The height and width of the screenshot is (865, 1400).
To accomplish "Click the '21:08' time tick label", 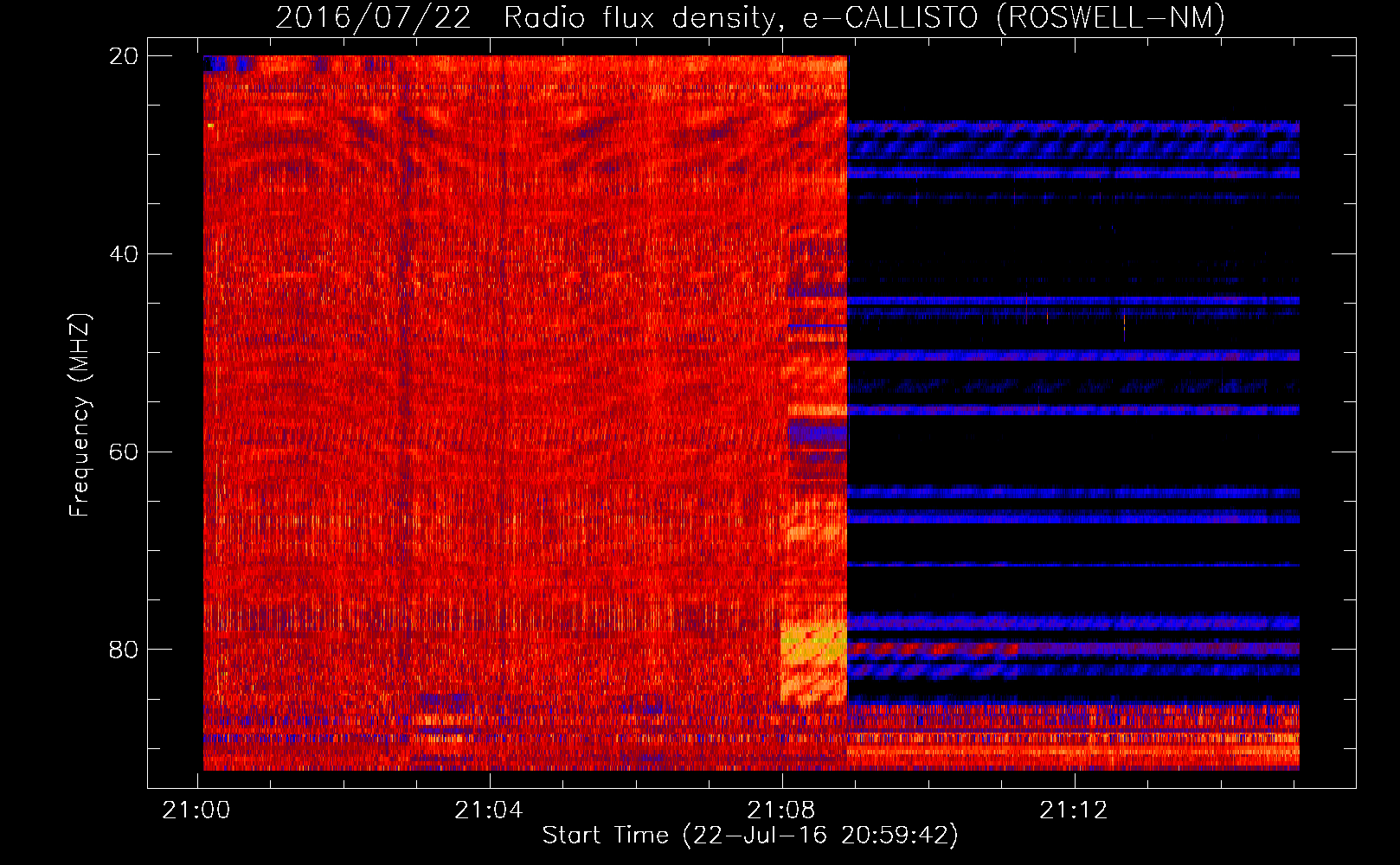I will (x=781, y=811).
